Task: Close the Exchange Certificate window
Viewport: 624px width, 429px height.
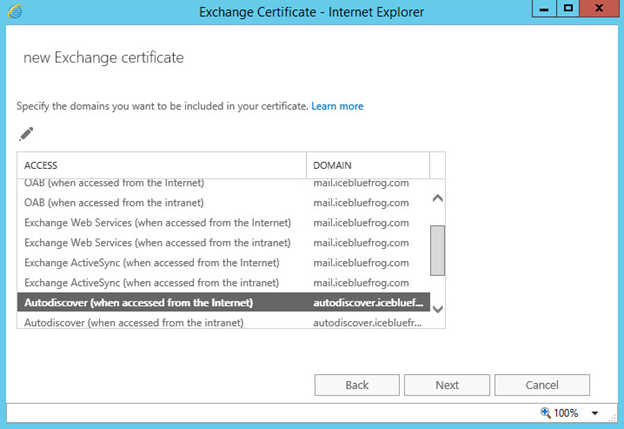Action: click(x=599, y=8)
